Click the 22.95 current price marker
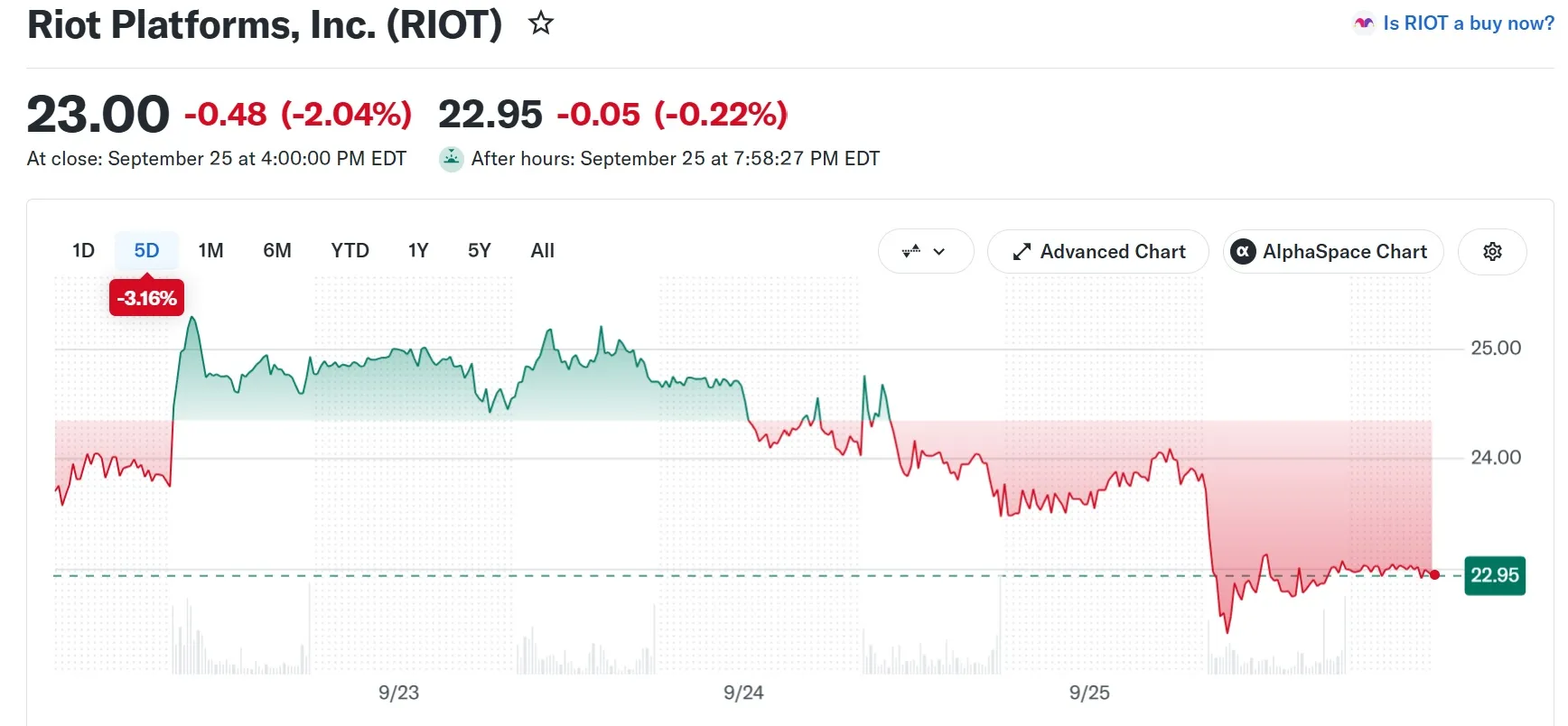 pyautogui.click(x=1495, y=575)
